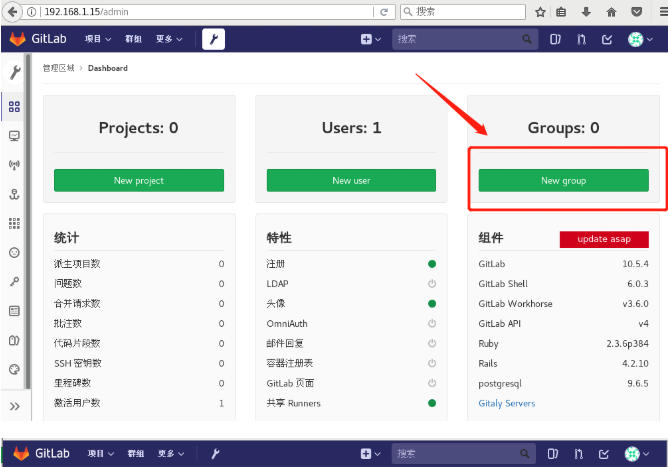Open issues icon in top navbar
Screen dimensions: 668x467
pos(555,39)
